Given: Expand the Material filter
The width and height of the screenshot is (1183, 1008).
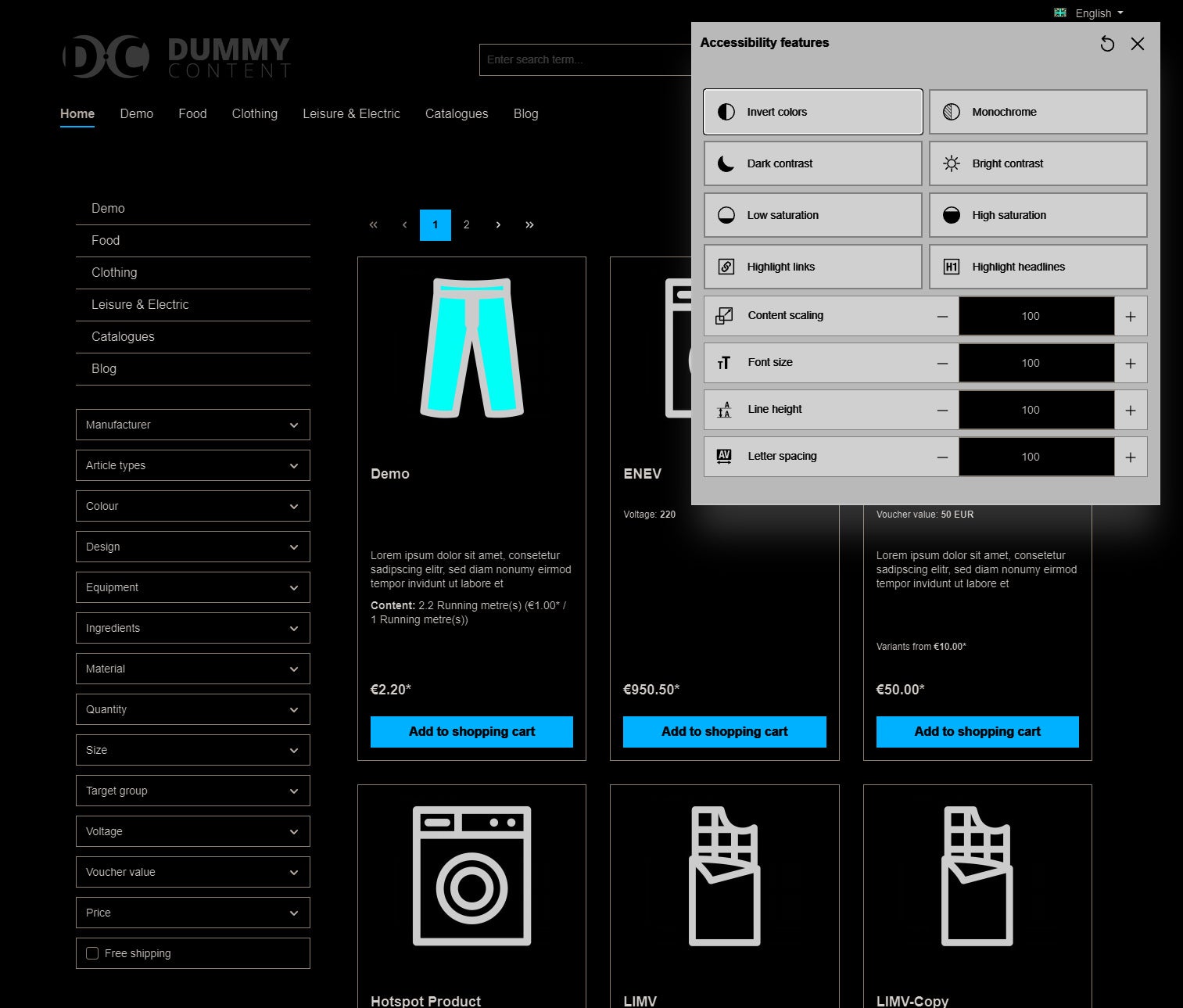Looking at the screenshot, I should (x=193, y=669).
